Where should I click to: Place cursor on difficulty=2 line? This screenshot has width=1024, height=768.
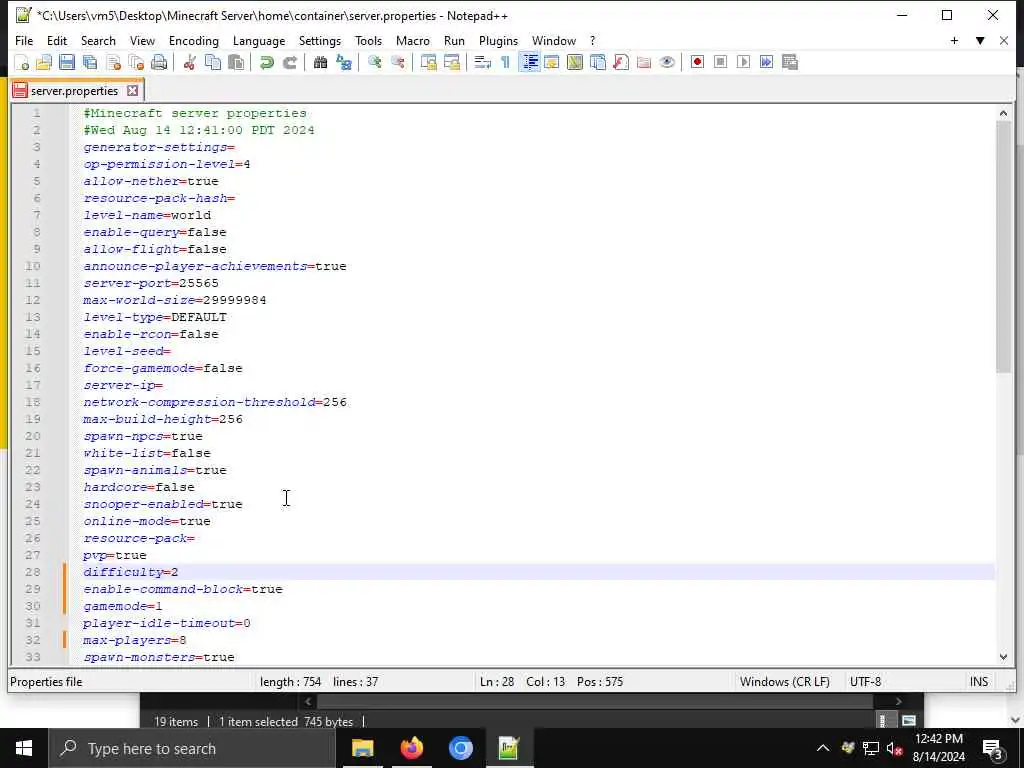tap(131, 572)
